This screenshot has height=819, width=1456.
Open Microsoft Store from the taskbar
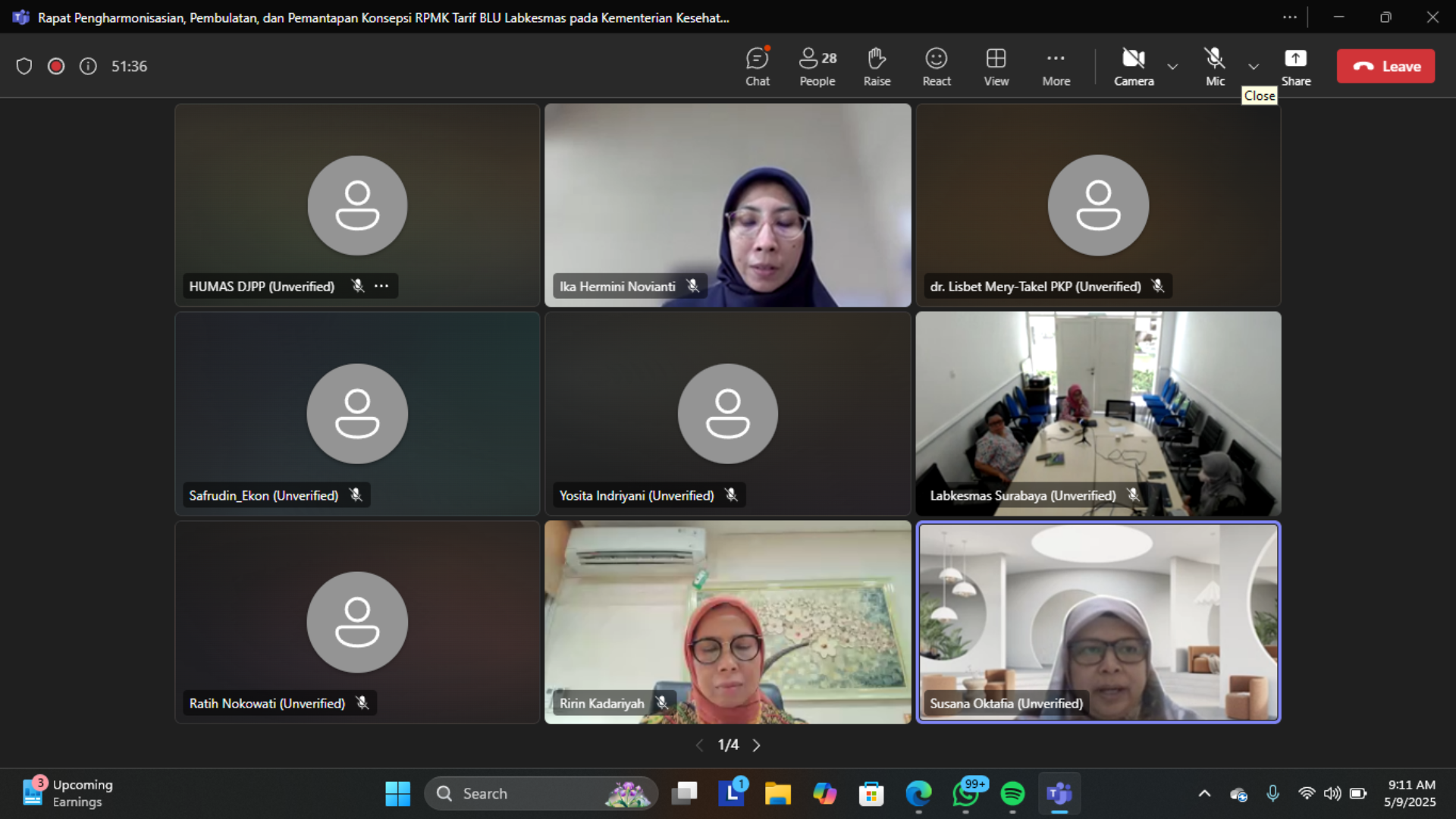(871, 794)
